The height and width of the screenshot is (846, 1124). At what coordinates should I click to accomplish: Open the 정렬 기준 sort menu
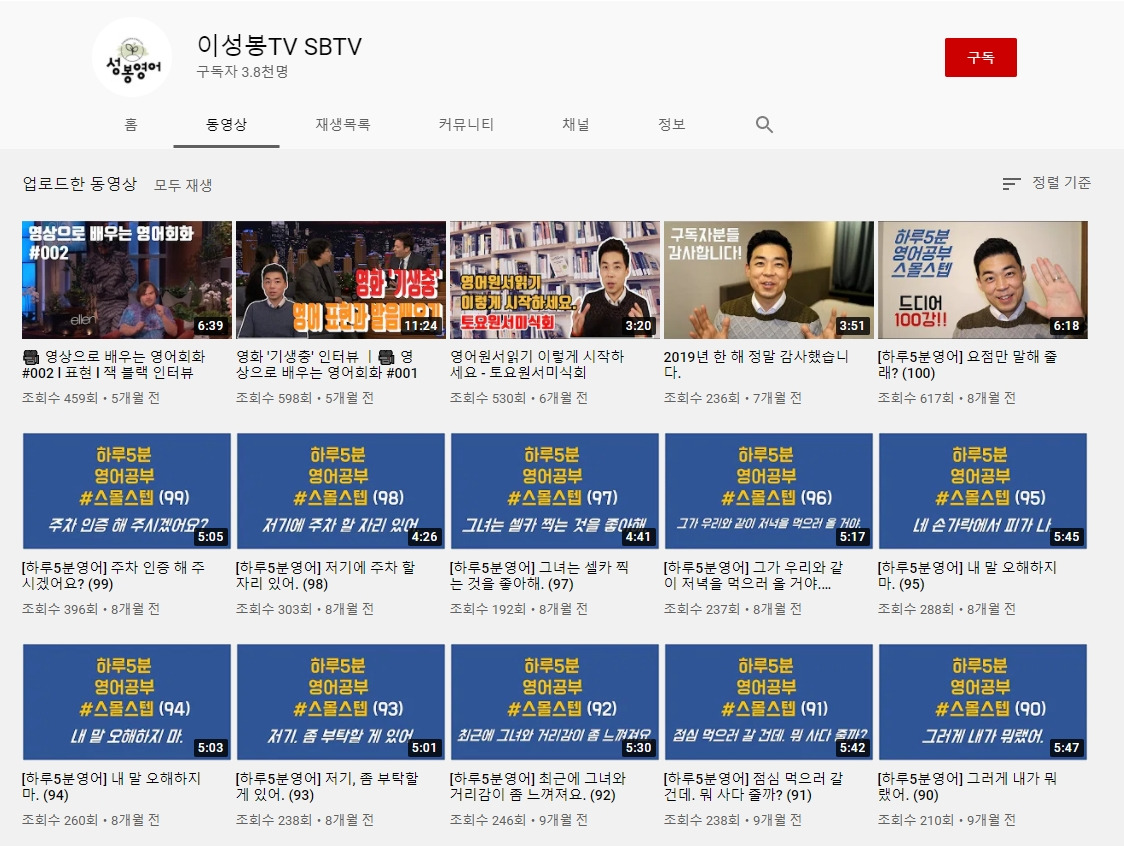click(x=1047, y=184)
